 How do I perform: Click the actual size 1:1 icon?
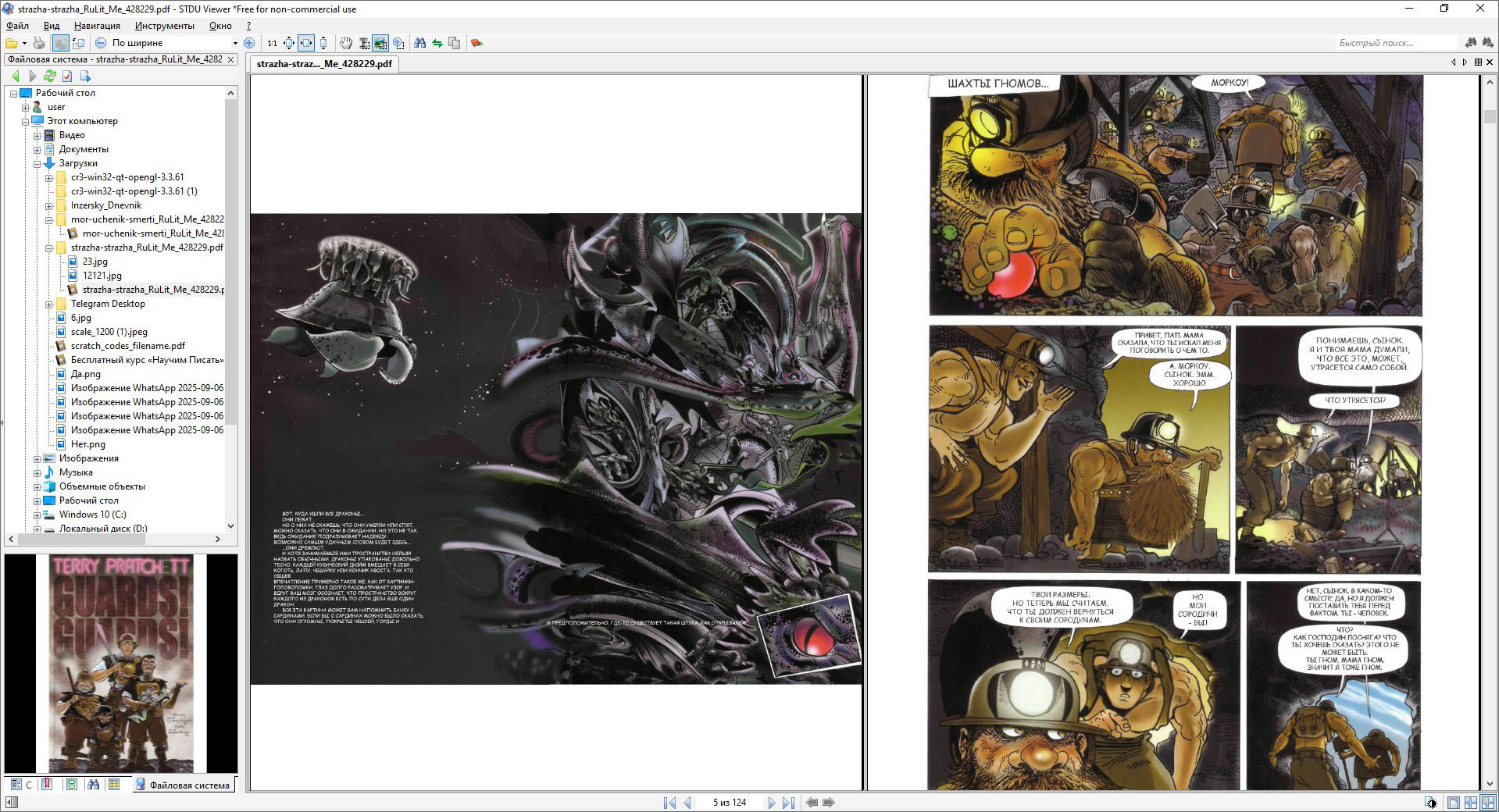point(272,43)
